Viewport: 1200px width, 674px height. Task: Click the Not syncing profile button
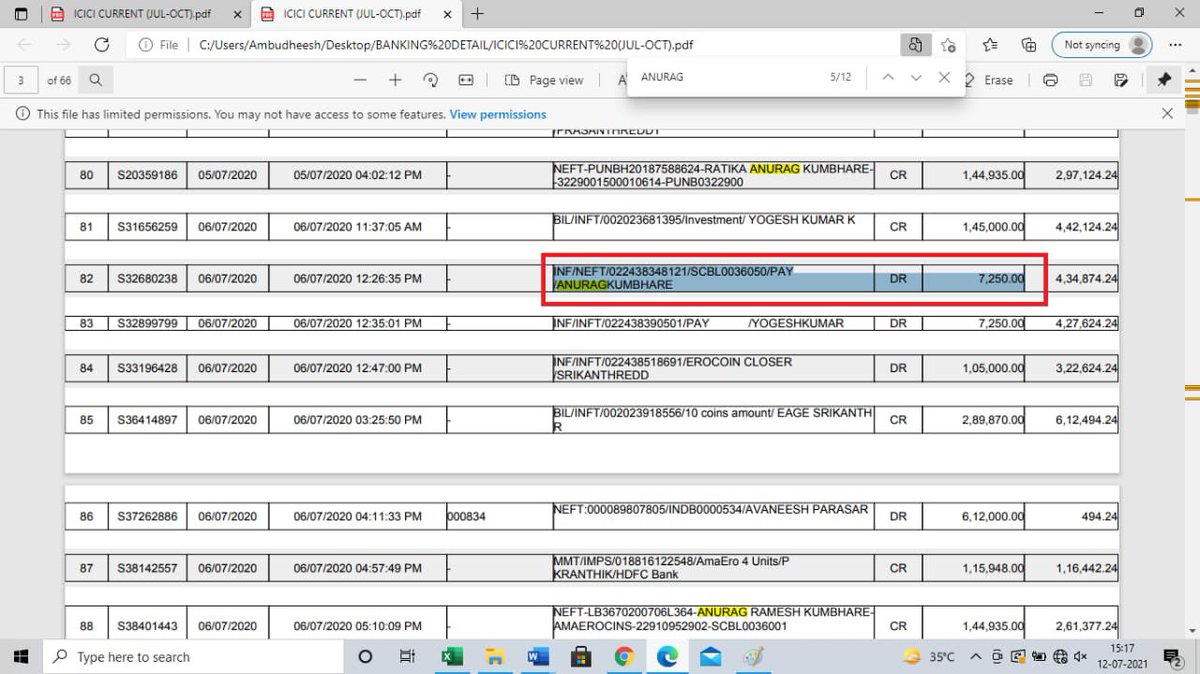tap(1101, 45)
